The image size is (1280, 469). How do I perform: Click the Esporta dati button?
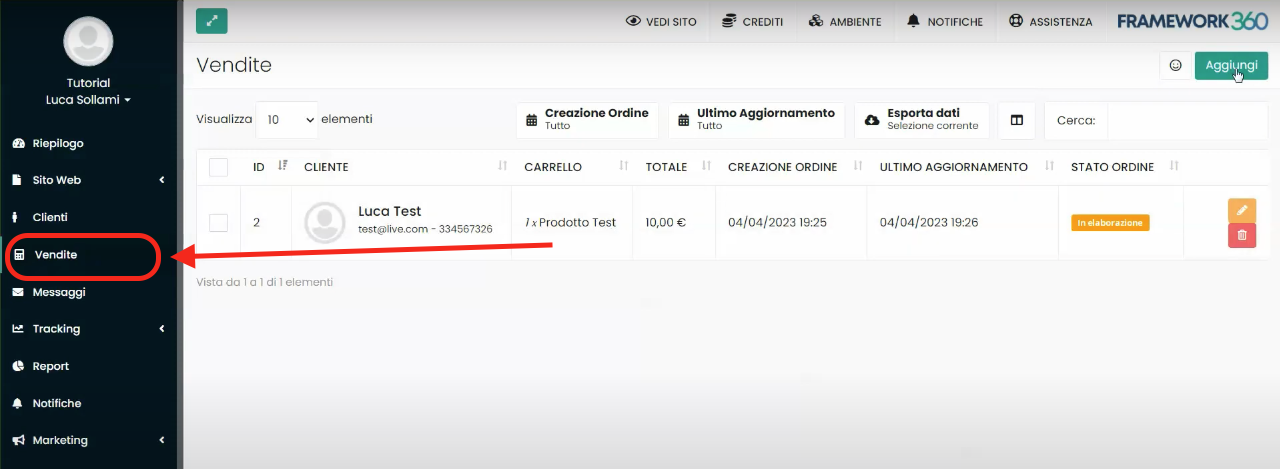pyautogui.click(x=922, y=120)
